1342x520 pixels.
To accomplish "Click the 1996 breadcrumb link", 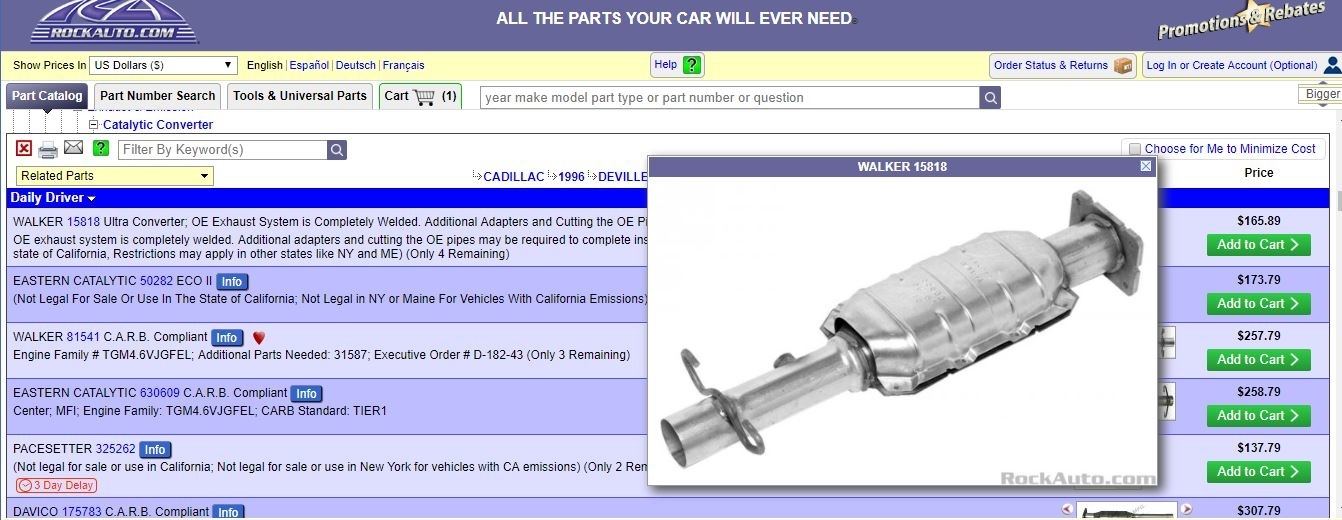I will coord(571,177).
